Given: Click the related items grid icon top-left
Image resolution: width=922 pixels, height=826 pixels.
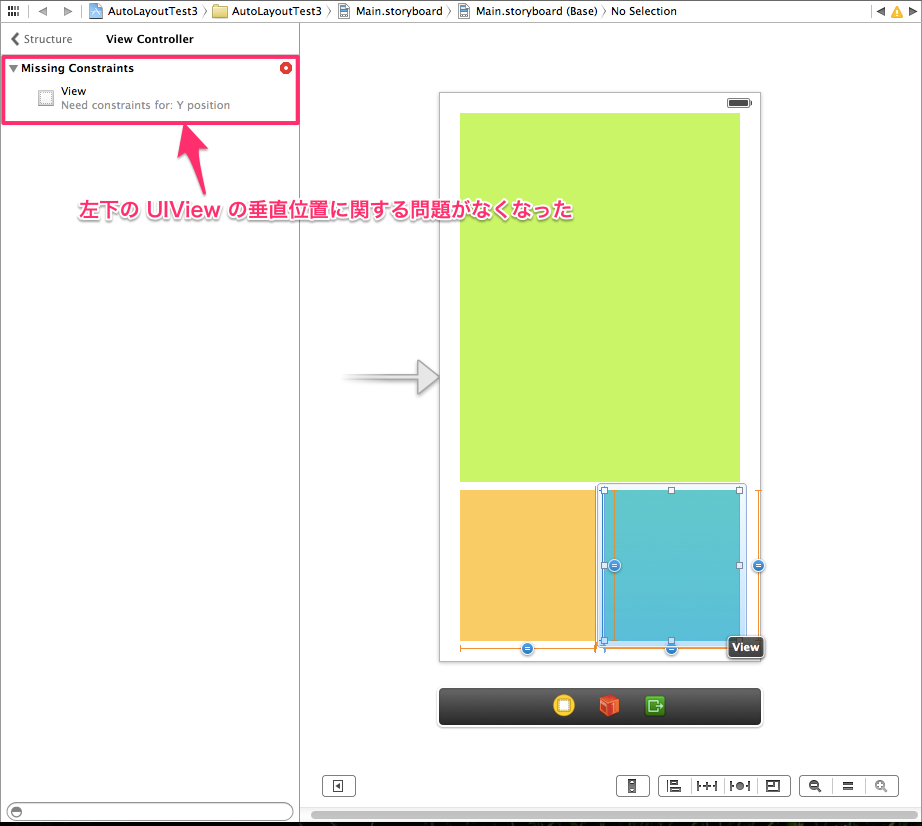Looking at the screenshot, I should tap(13, 11).
